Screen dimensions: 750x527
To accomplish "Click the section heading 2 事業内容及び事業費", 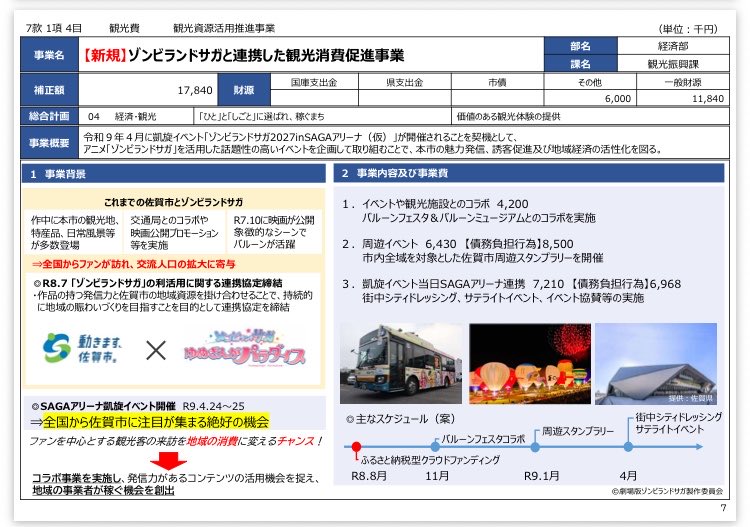I will (x=529, y=173).
